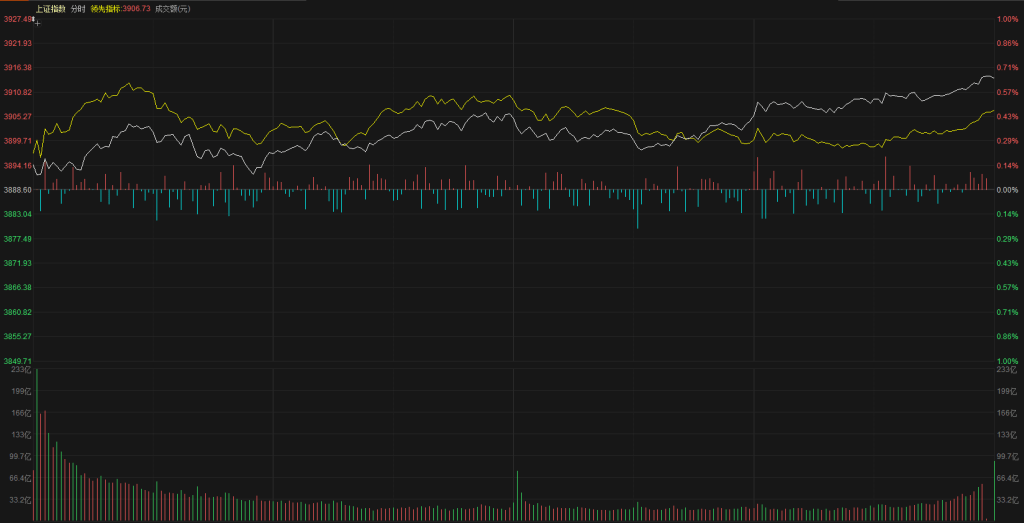Click the 3849.71 lowest price label
The width and height of the screenshot is (1024, 523).
[x=18, y=361]
